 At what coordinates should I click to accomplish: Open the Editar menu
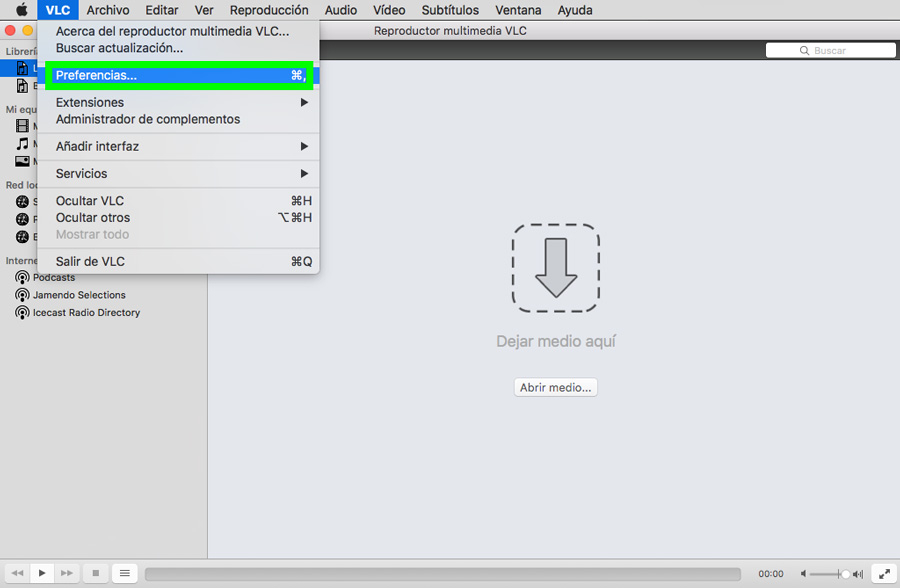pyautogui.click(x=161, y=10)
